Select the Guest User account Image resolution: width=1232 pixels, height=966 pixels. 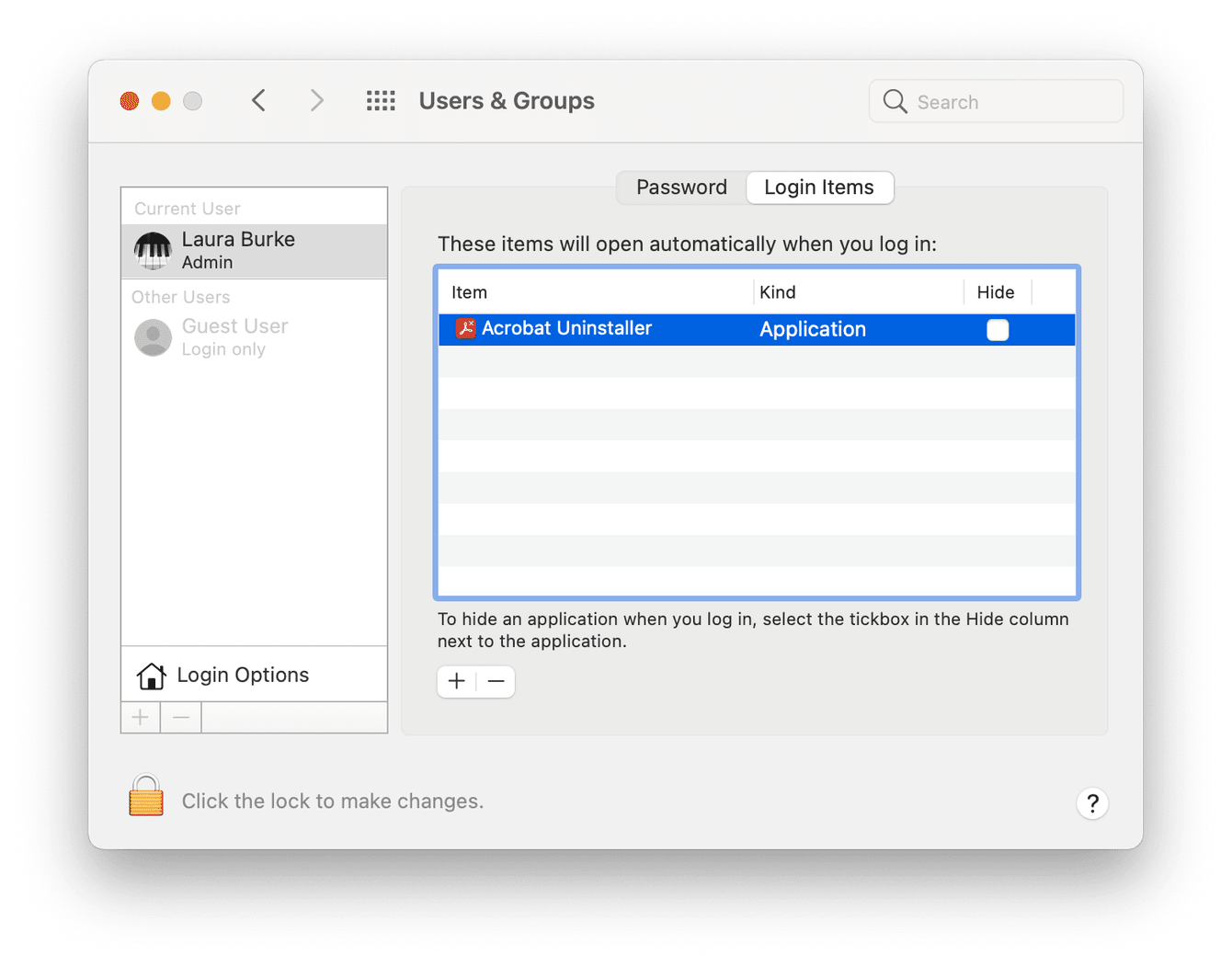click(234, 336)
